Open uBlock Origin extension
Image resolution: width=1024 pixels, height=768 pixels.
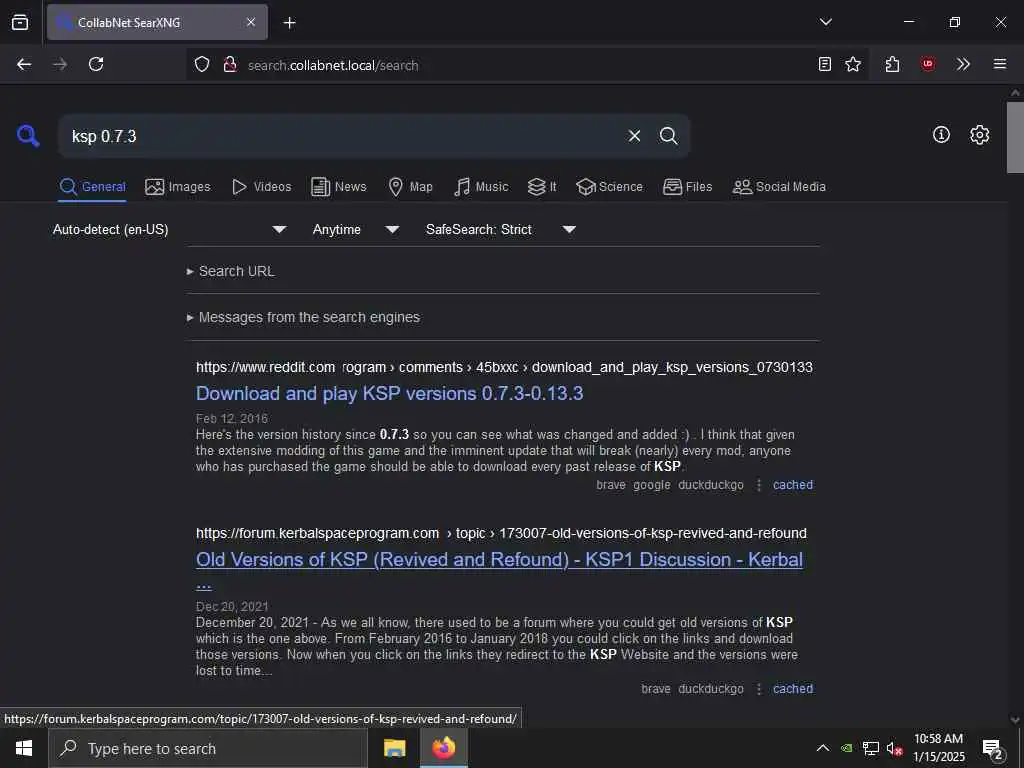click(928, 64)
